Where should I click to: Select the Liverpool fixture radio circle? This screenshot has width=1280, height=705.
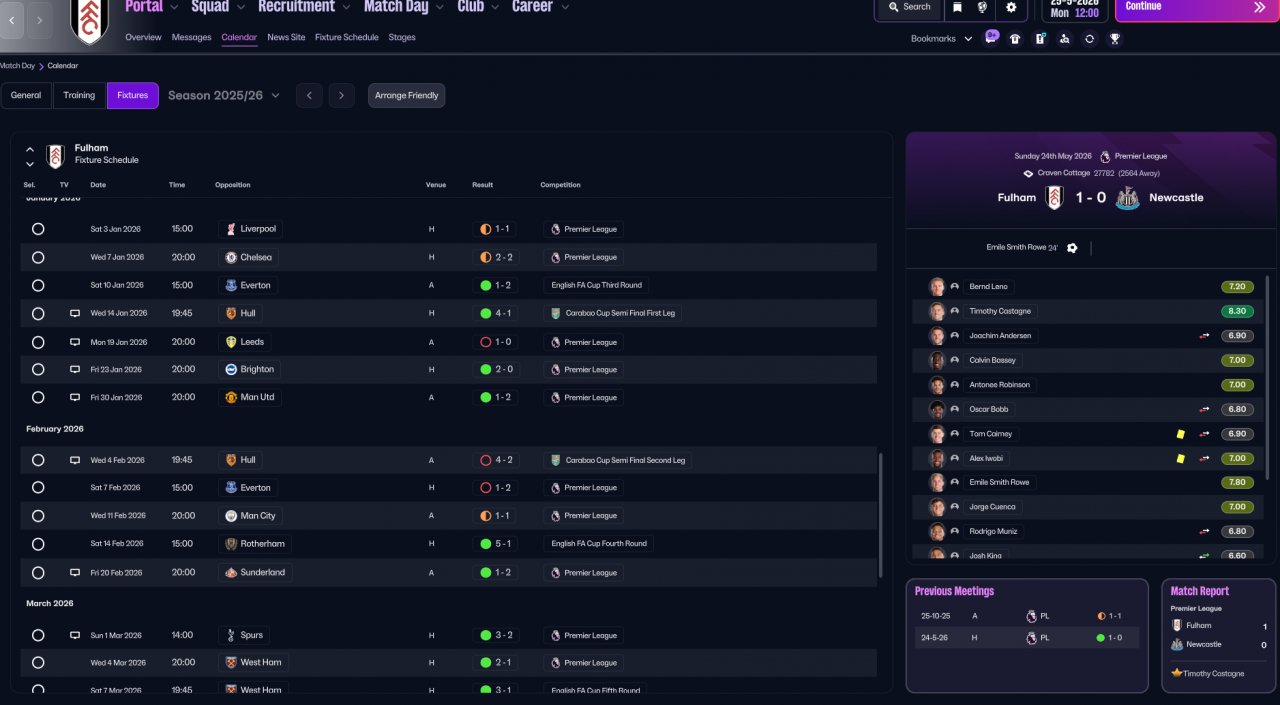(38, 229)
